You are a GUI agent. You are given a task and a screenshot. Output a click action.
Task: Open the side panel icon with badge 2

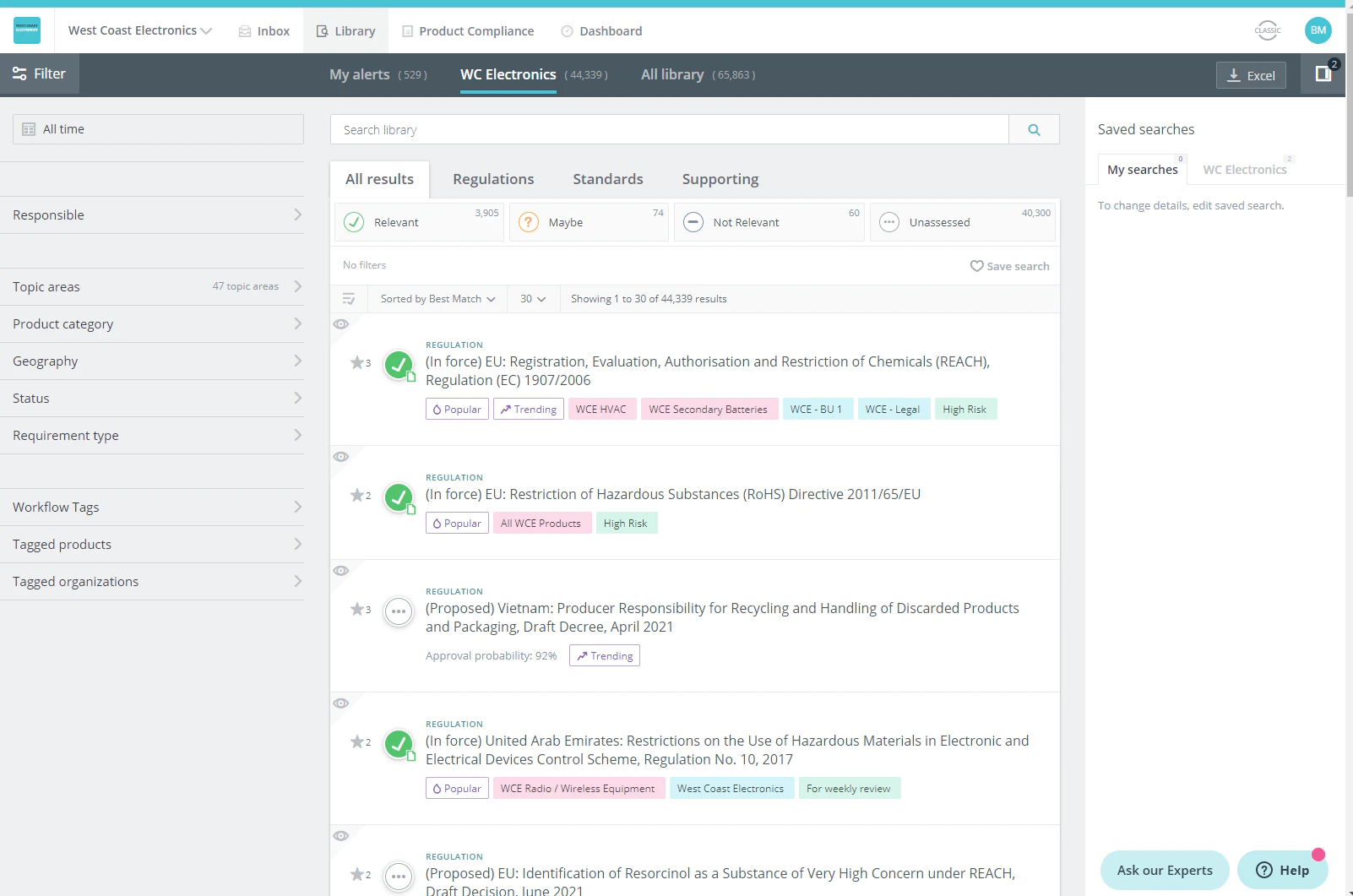[1323, 74]
